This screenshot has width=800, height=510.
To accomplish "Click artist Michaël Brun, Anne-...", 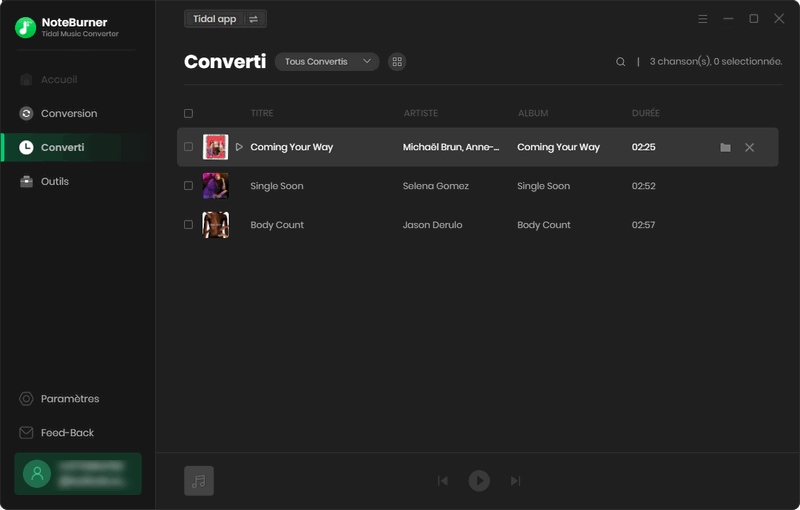I will pos(451,147).
